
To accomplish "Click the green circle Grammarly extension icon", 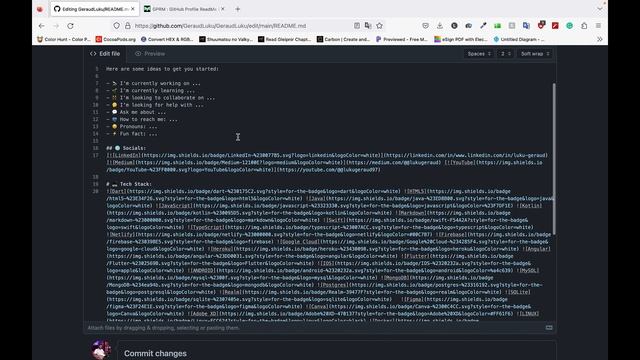I will 569,26.
